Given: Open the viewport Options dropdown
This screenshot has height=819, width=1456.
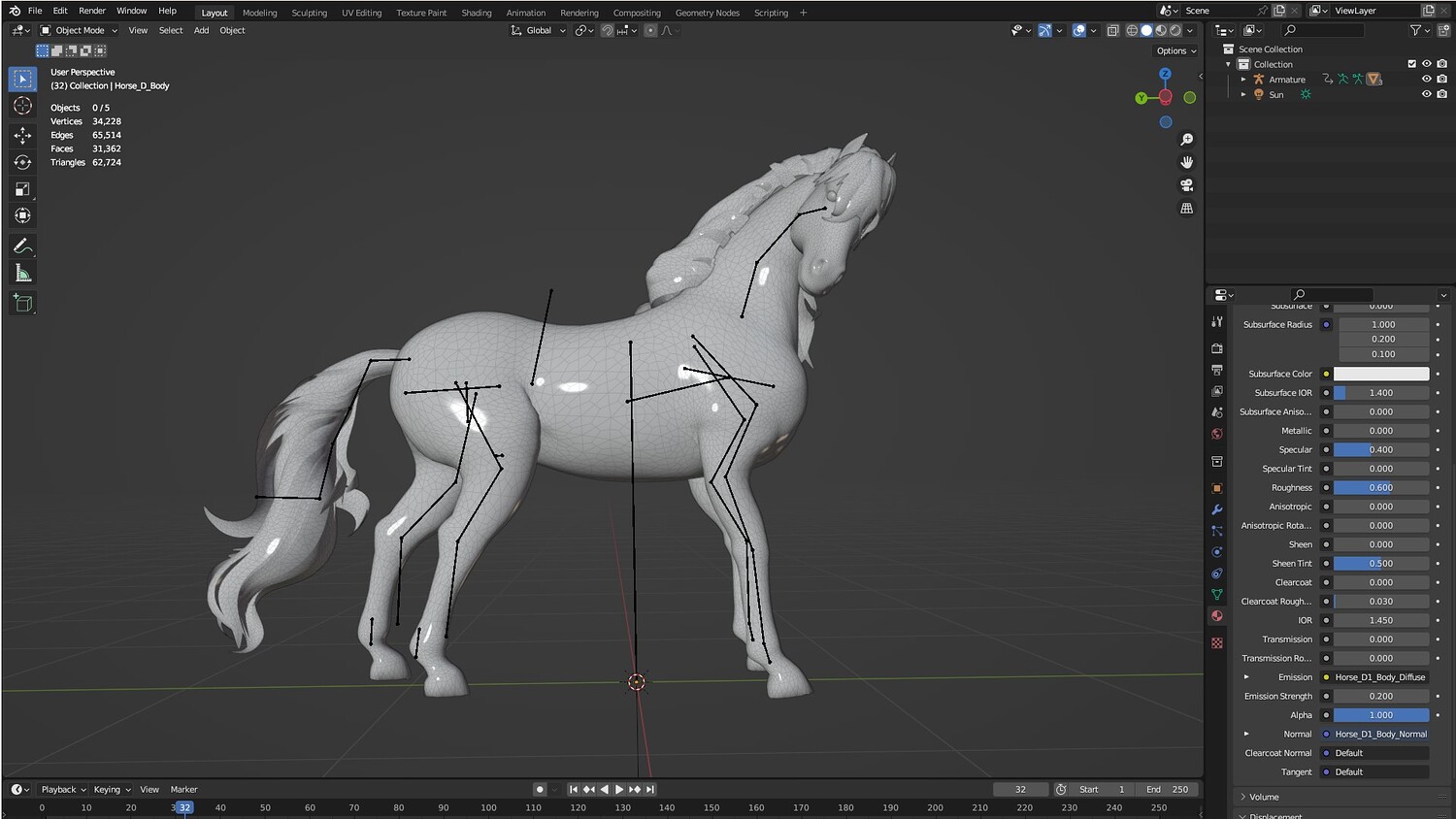Looking at the screenshot, I should pos(1175,50).
